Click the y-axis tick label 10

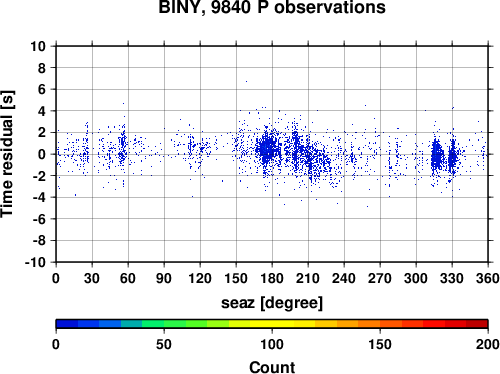click(38, 46)
